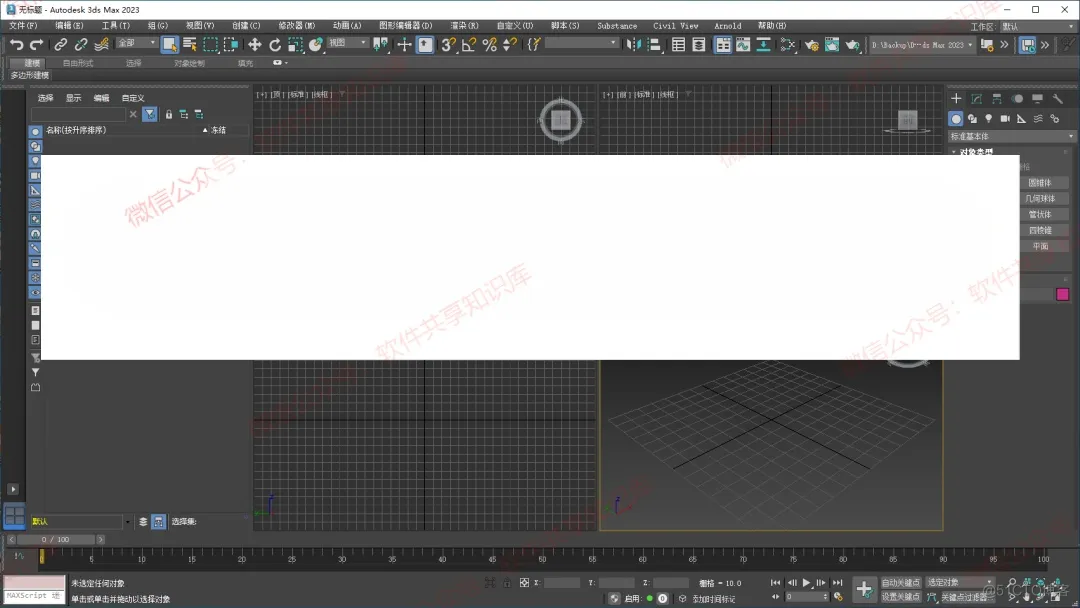Toggle the selection lock icon

coord(507,583)
